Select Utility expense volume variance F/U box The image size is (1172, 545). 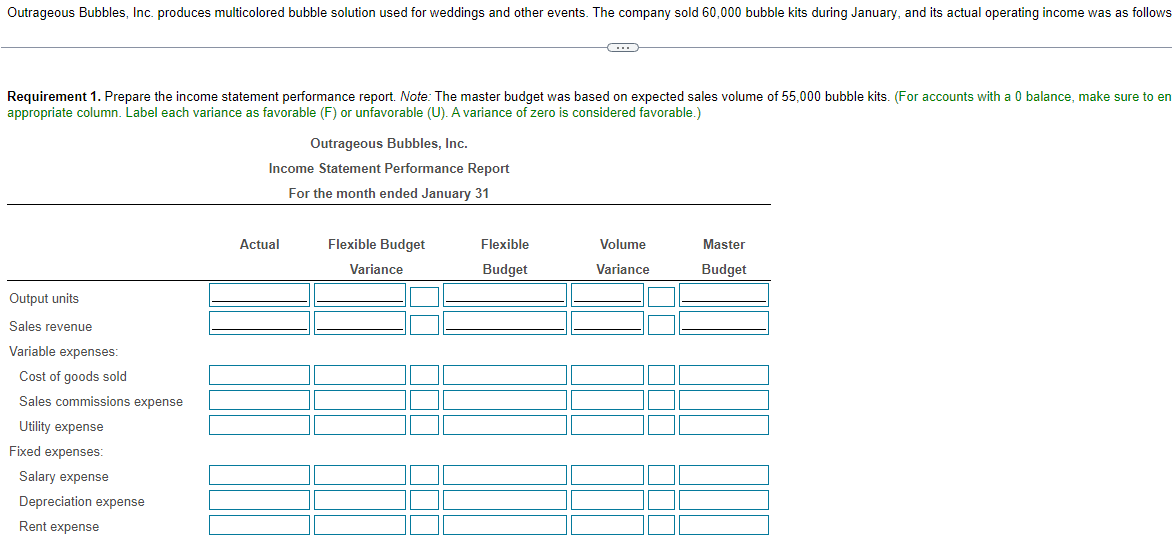click(x=661, y=425)
